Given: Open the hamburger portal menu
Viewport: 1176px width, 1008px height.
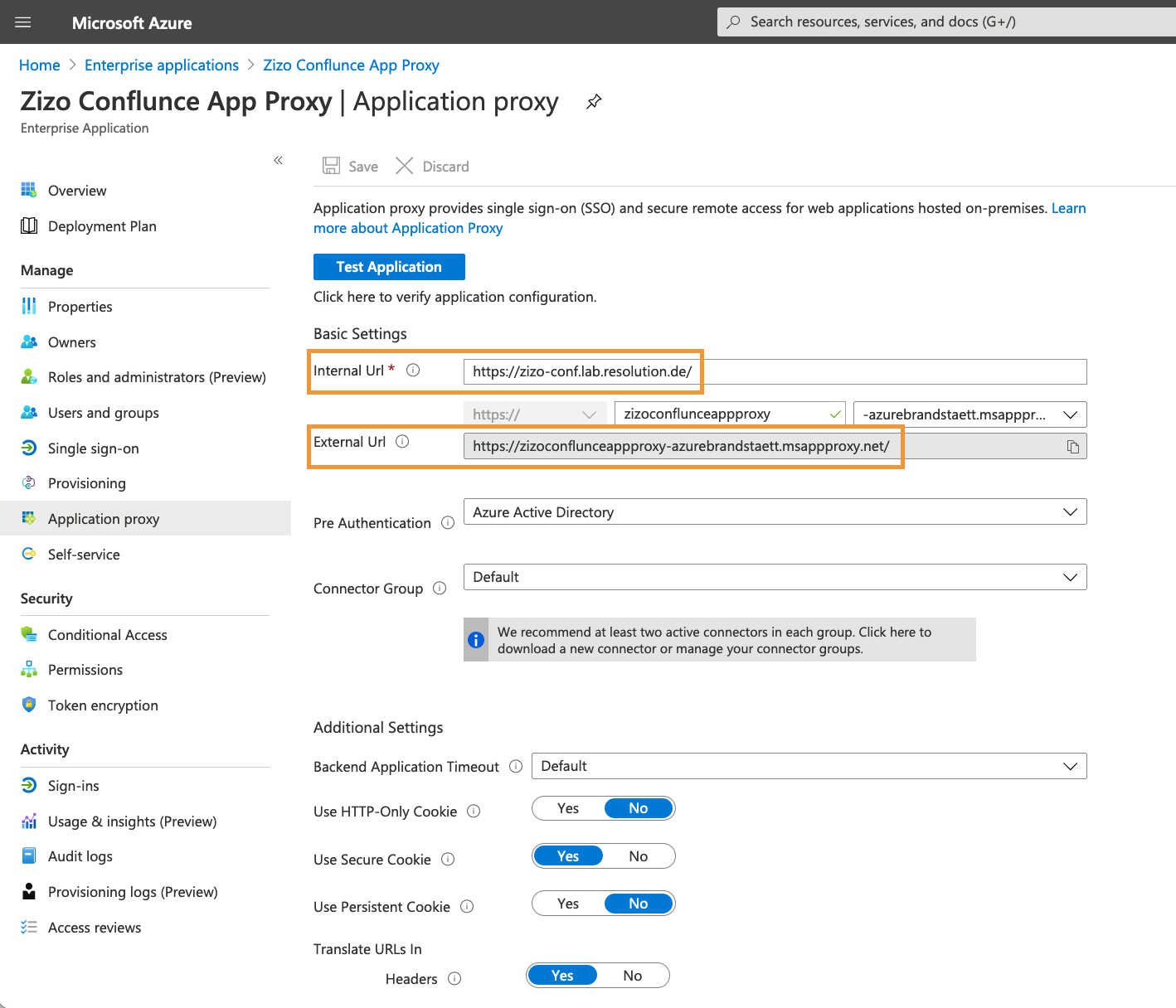Looking at the screenshot, I should point(23,22).
